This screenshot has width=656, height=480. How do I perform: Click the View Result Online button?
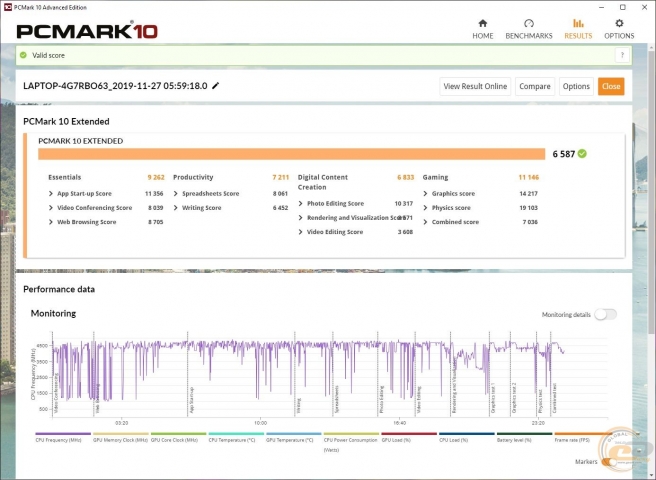click(x=475, y=86)
